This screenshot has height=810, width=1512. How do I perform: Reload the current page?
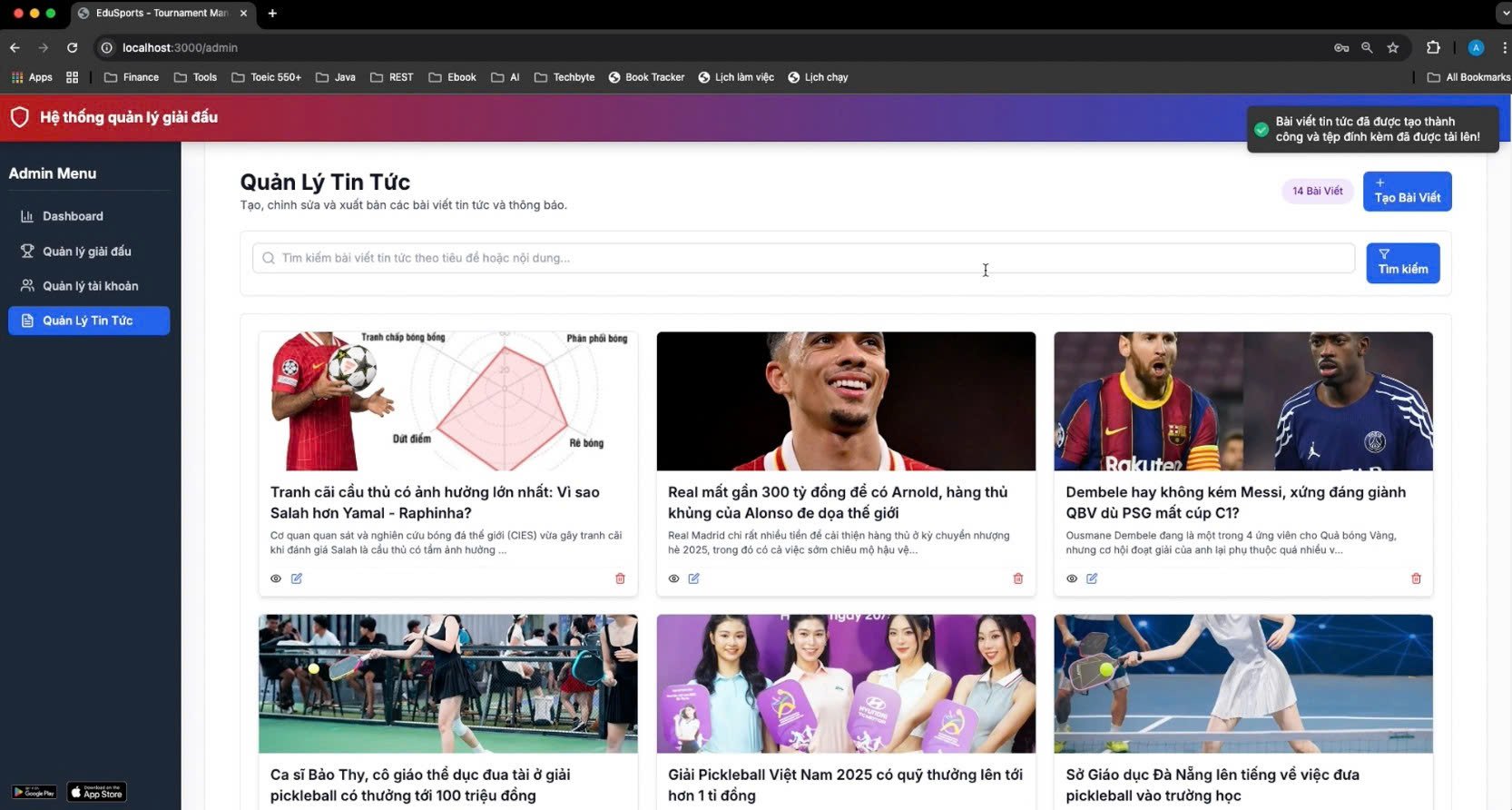(72, 47)
